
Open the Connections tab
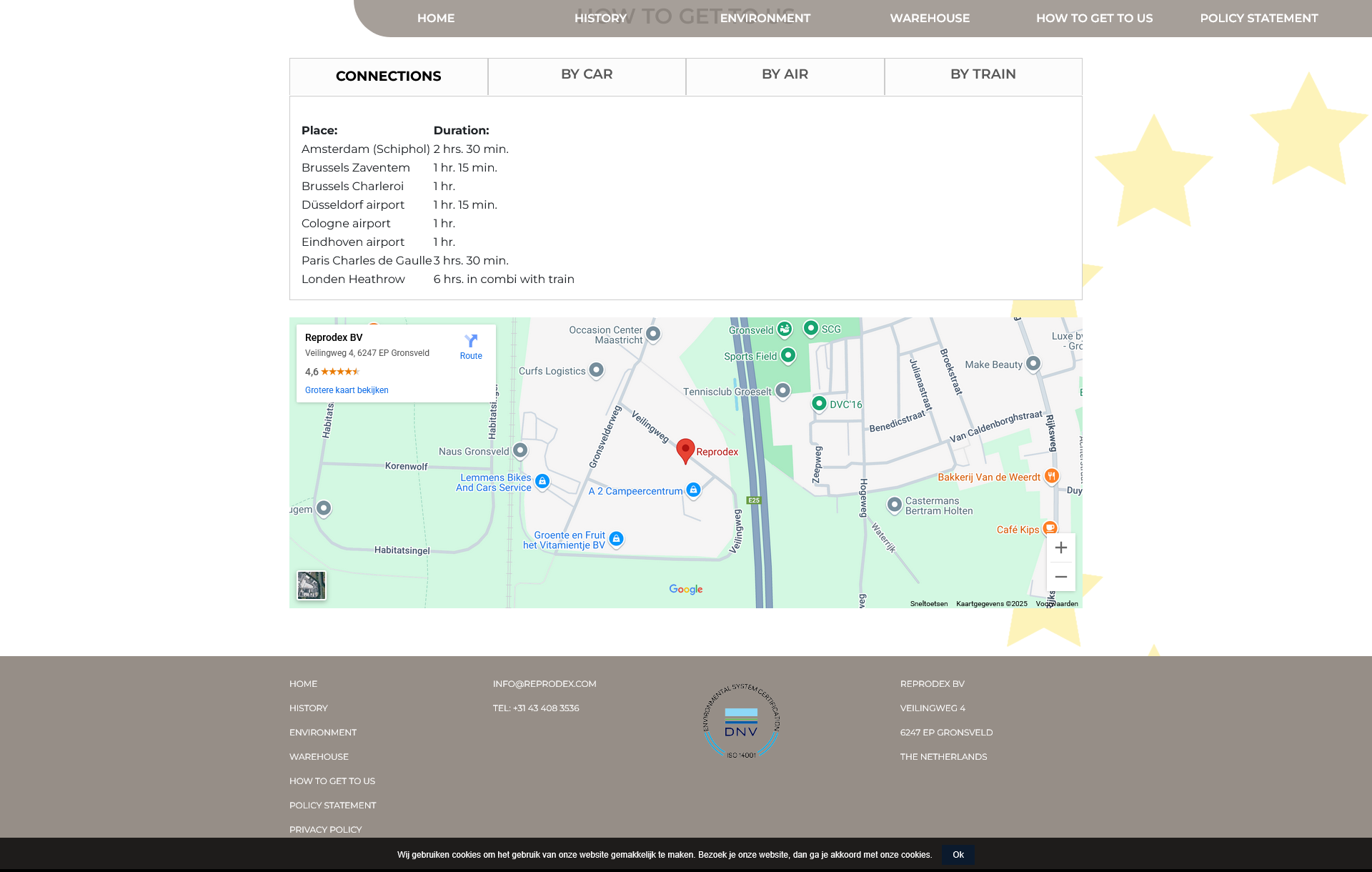[x=389, y=76]
